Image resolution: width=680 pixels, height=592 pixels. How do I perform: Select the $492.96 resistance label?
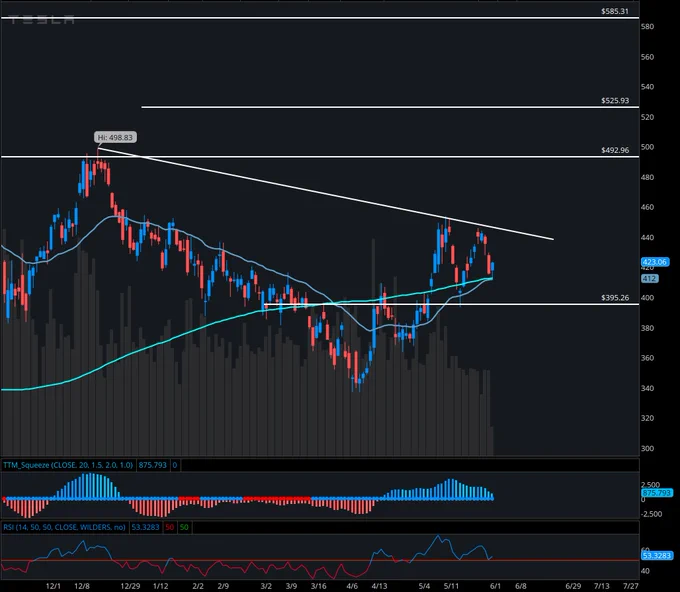pyautogui.click(x=615, y=150)
